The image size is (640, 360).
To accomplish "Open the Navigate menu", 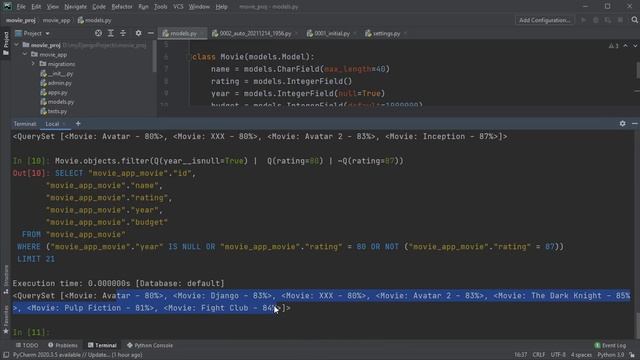I will click(x=75, y=7).
